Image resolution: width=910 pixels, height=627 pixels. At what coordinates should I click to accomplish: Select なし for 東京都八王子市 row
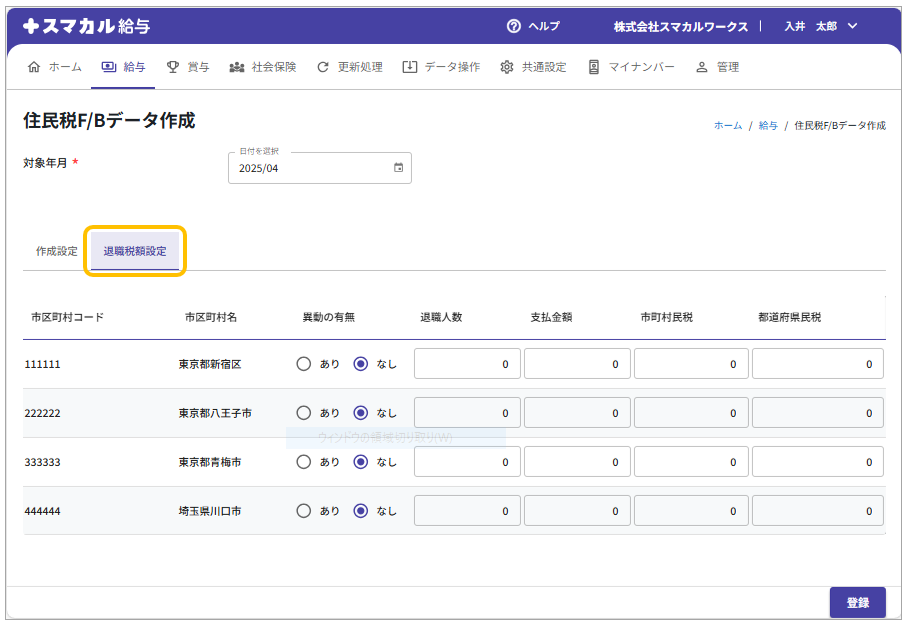pyautogui.click(x=361, y=413)
